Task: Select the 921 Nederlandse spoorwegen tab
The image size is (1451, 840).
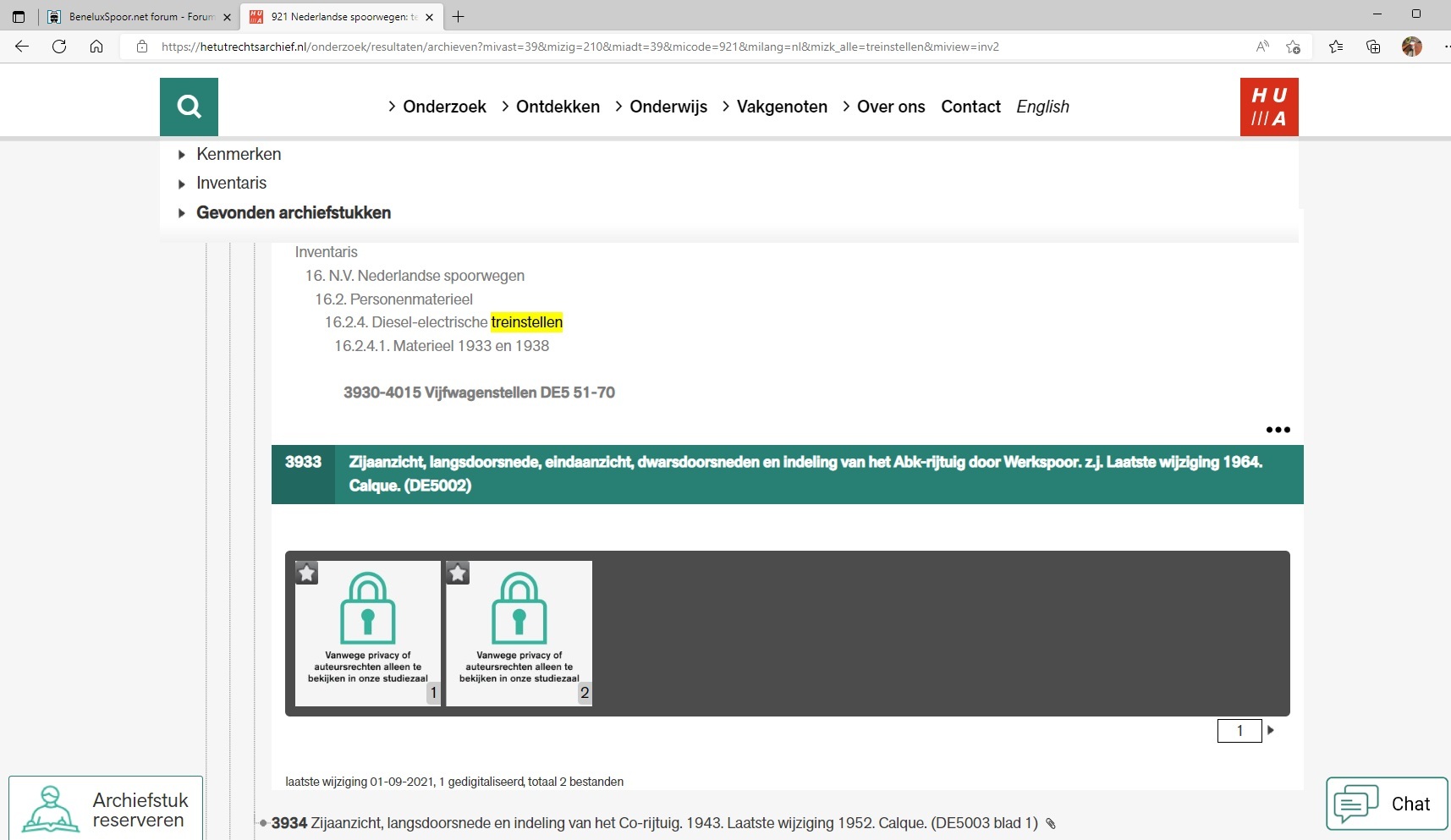Action: point(342,17)
